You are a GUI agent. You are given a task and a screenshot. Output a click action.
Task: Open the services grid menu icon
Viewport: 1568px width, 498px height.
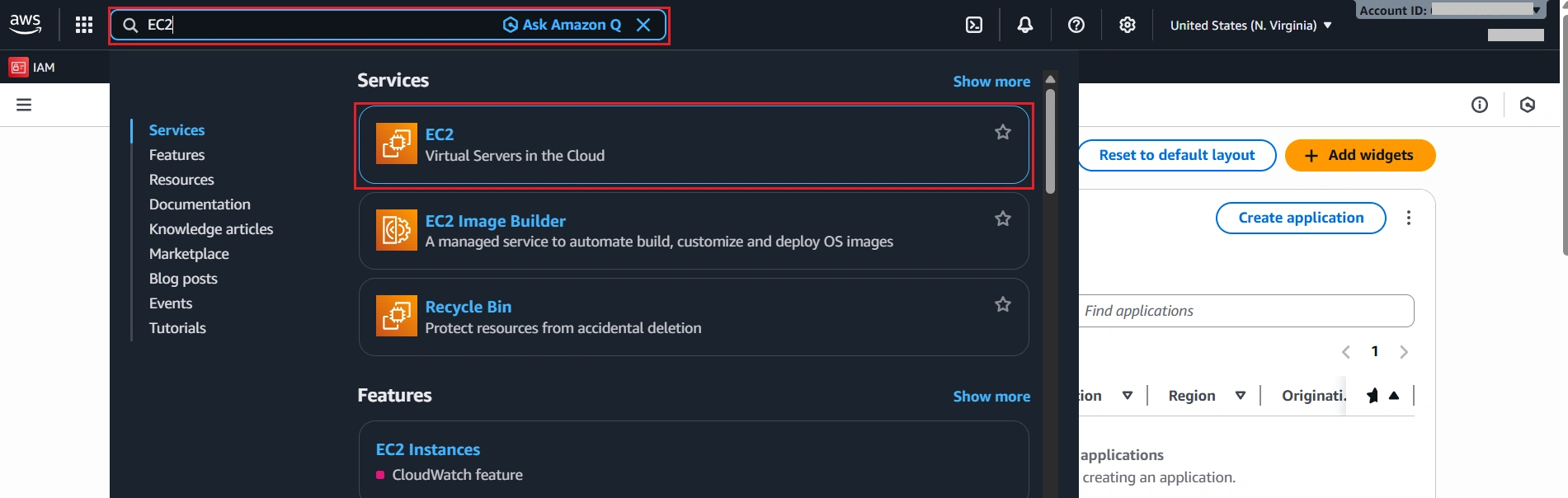pos(84,25)
